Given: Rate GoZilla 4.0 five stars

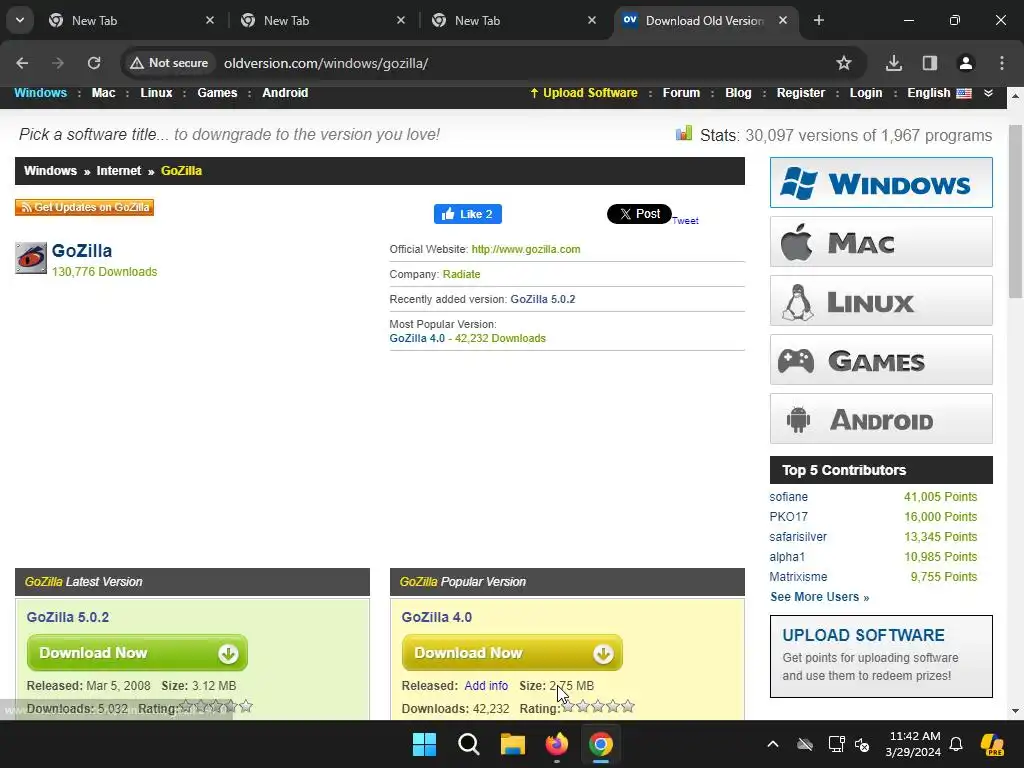Looking at the screenshot, I should point(628,706).
